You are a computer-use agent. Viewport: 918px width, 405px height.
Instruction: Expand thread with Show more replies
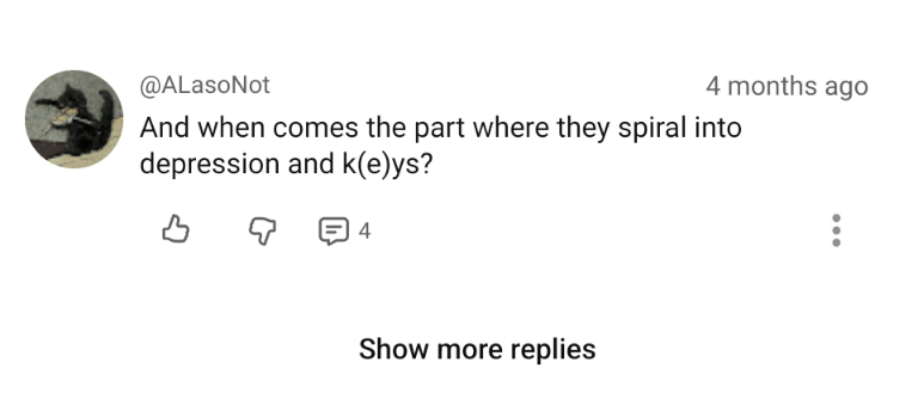[x=477, y=349]
